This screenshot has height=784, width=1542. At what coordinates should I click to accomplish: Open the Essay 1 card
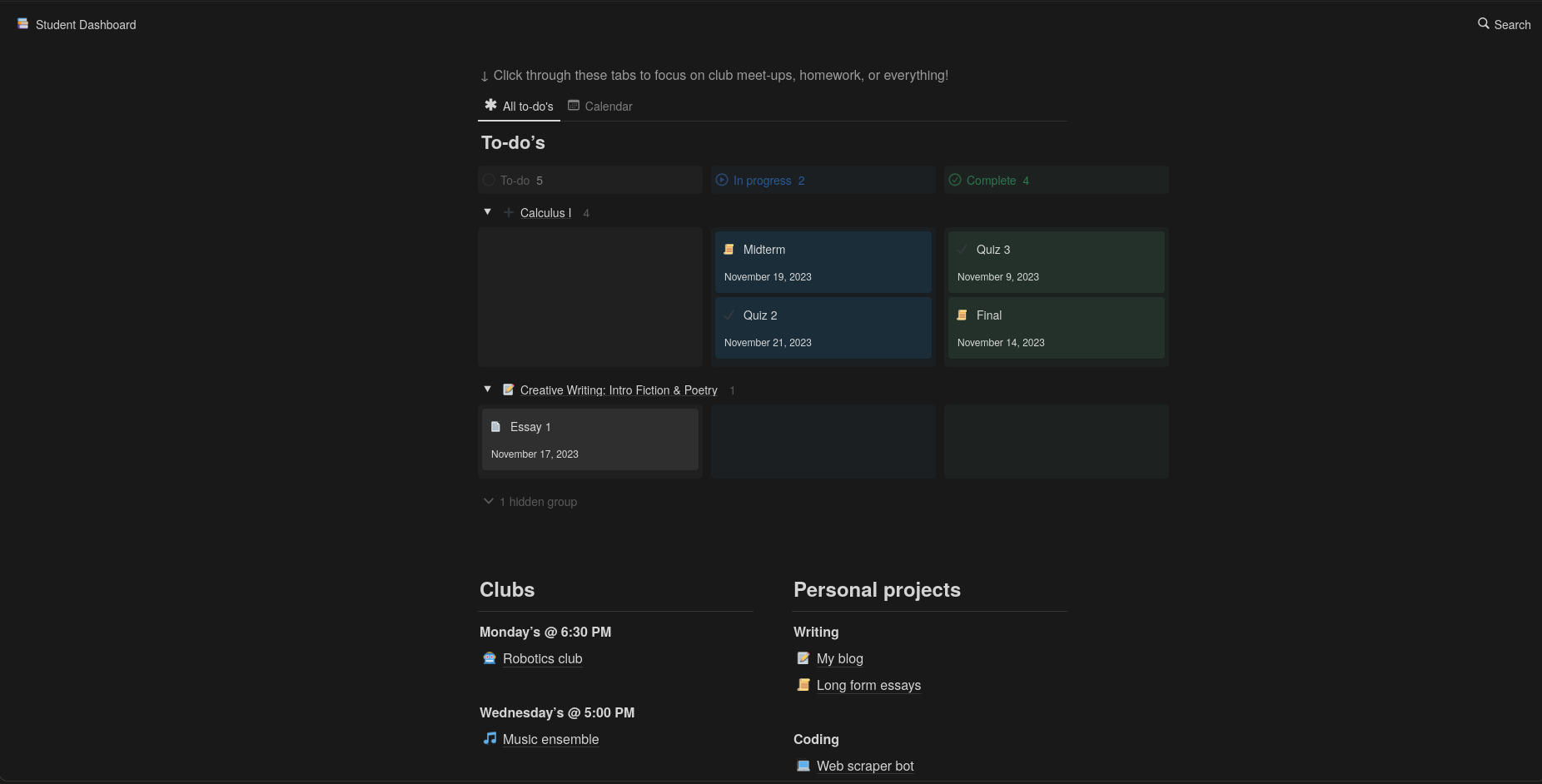pos(589,439)
